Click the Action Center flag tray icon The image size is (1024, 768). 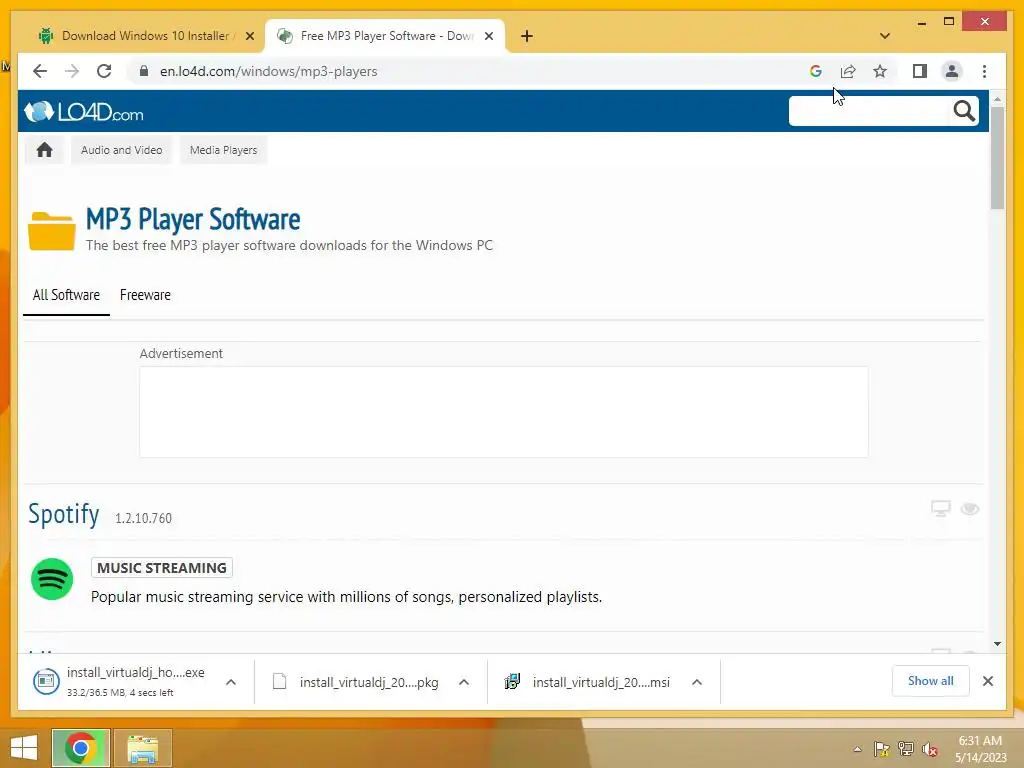coord(881,749)
